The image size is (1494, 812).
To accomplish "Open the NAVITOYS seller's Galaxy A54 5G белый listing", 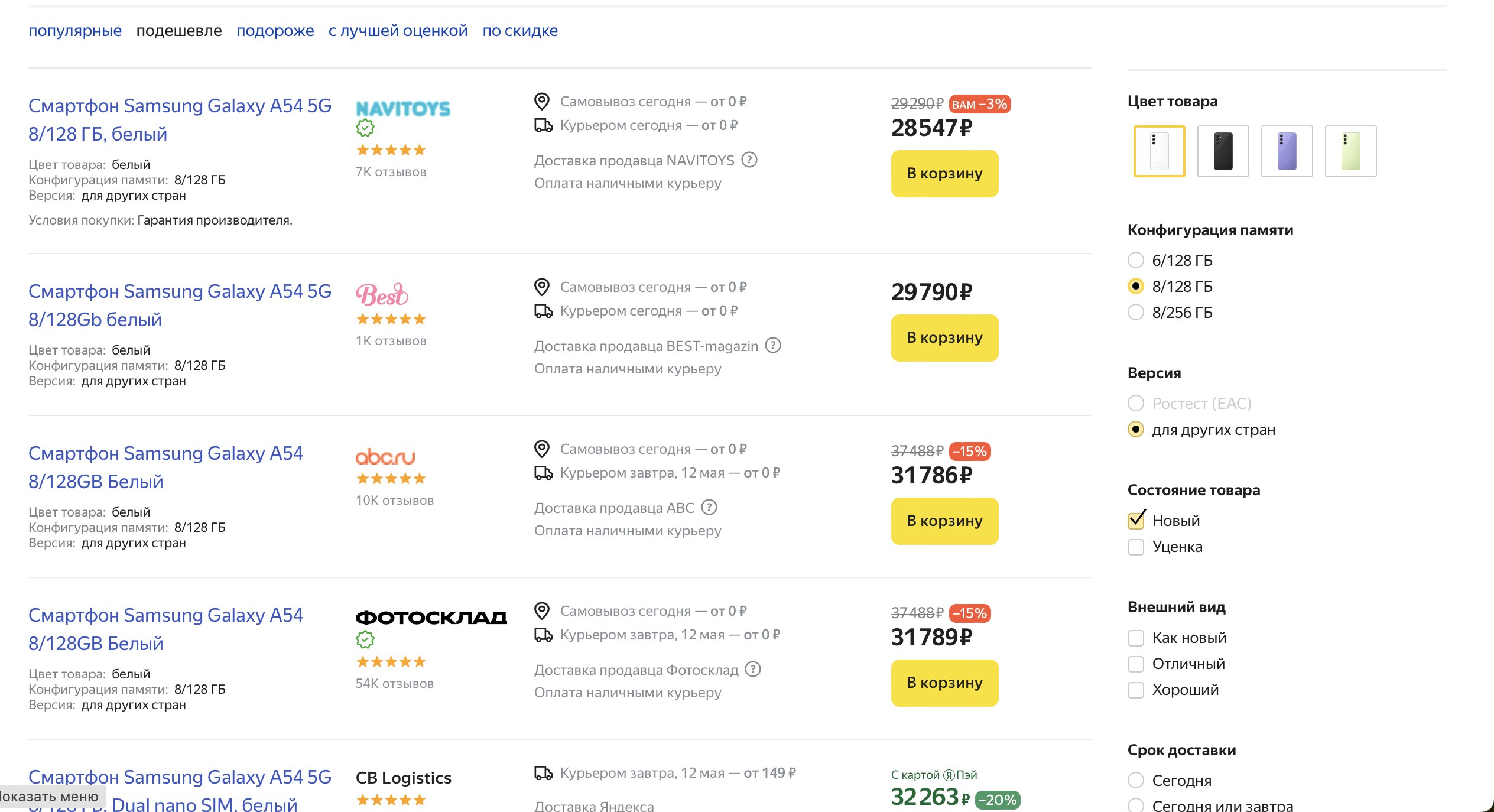I will pyautogui.click(x=180, y=120).
